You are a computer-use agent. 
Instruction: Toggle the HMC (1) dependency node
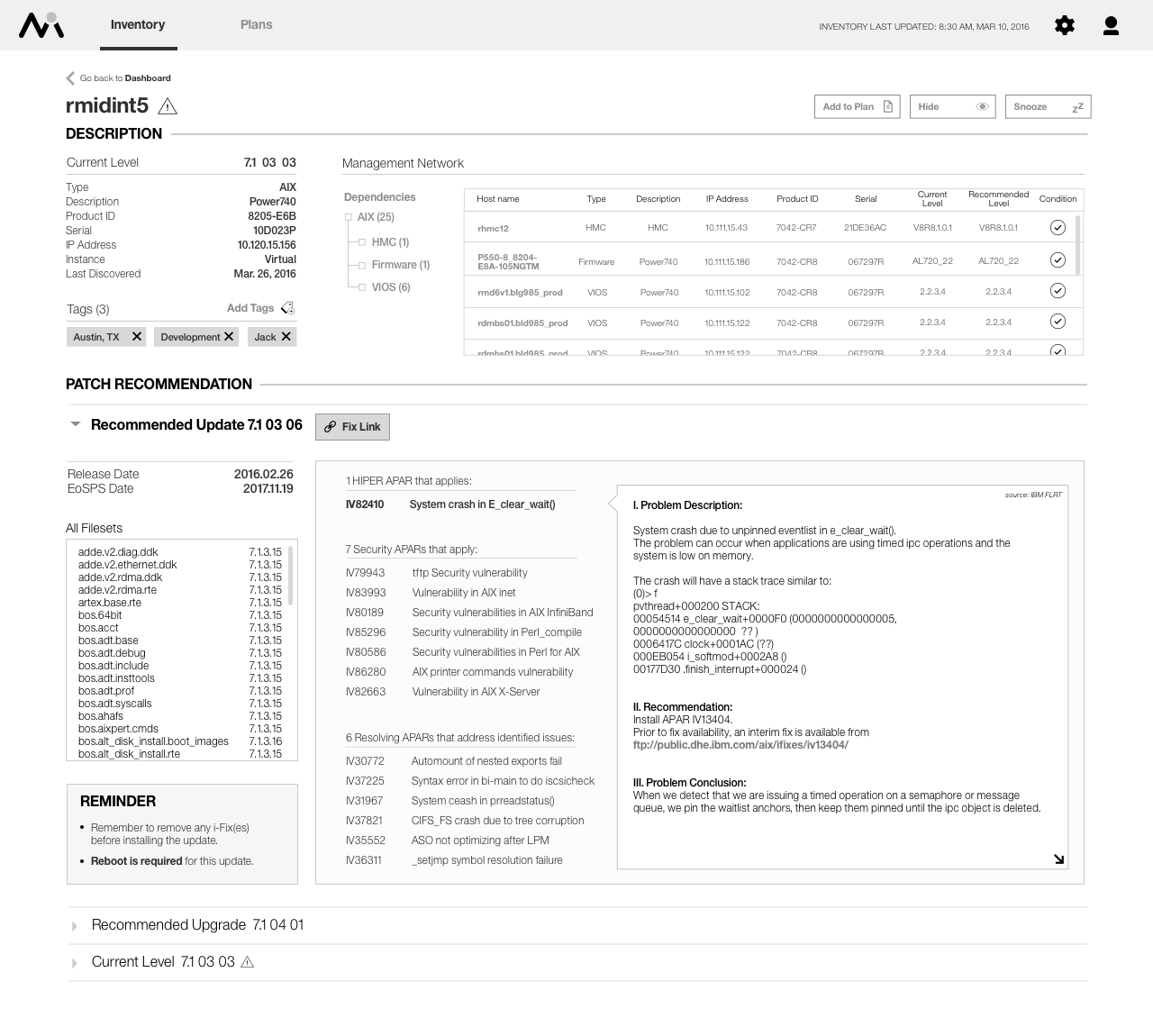point(362,242)
